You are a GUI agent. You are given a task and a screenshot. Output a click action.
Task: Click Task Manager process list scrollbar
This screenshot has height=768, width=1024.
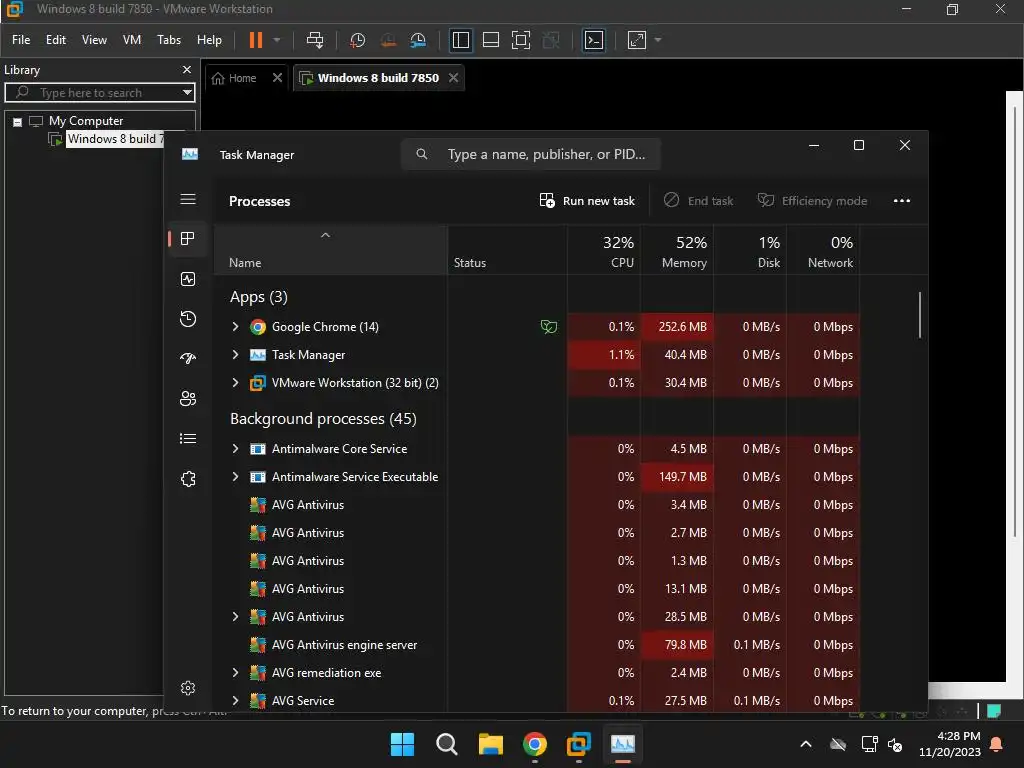[x=920, y=315]
